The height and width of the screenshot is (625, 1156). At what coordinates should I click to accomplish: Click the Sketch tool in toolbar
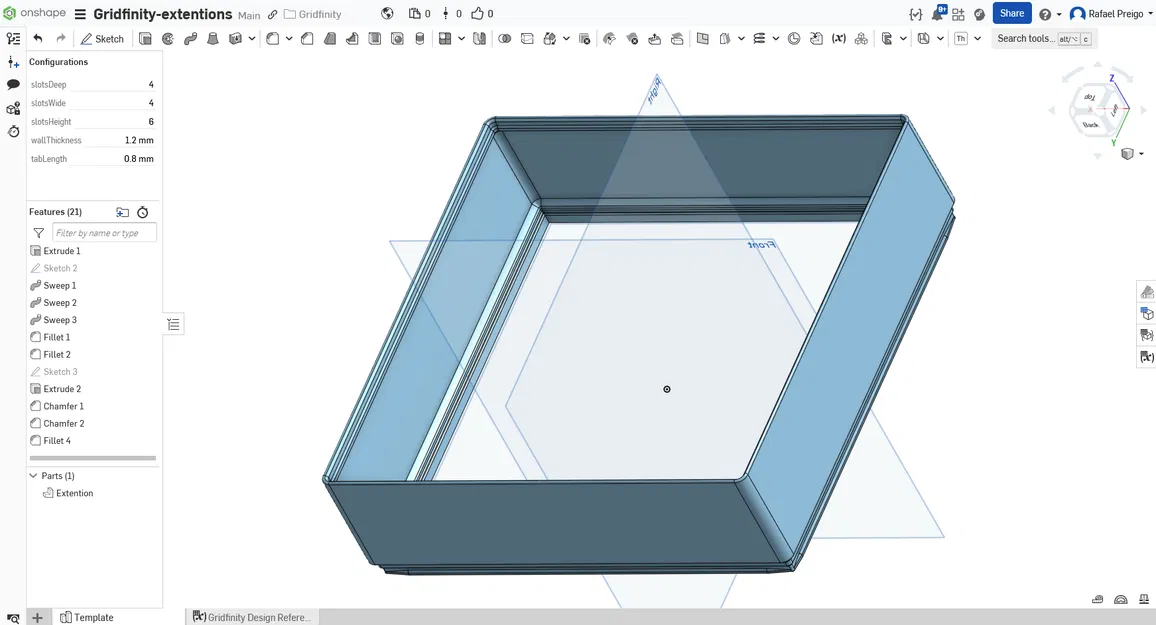pyautogui.click(x=102, y=39)
